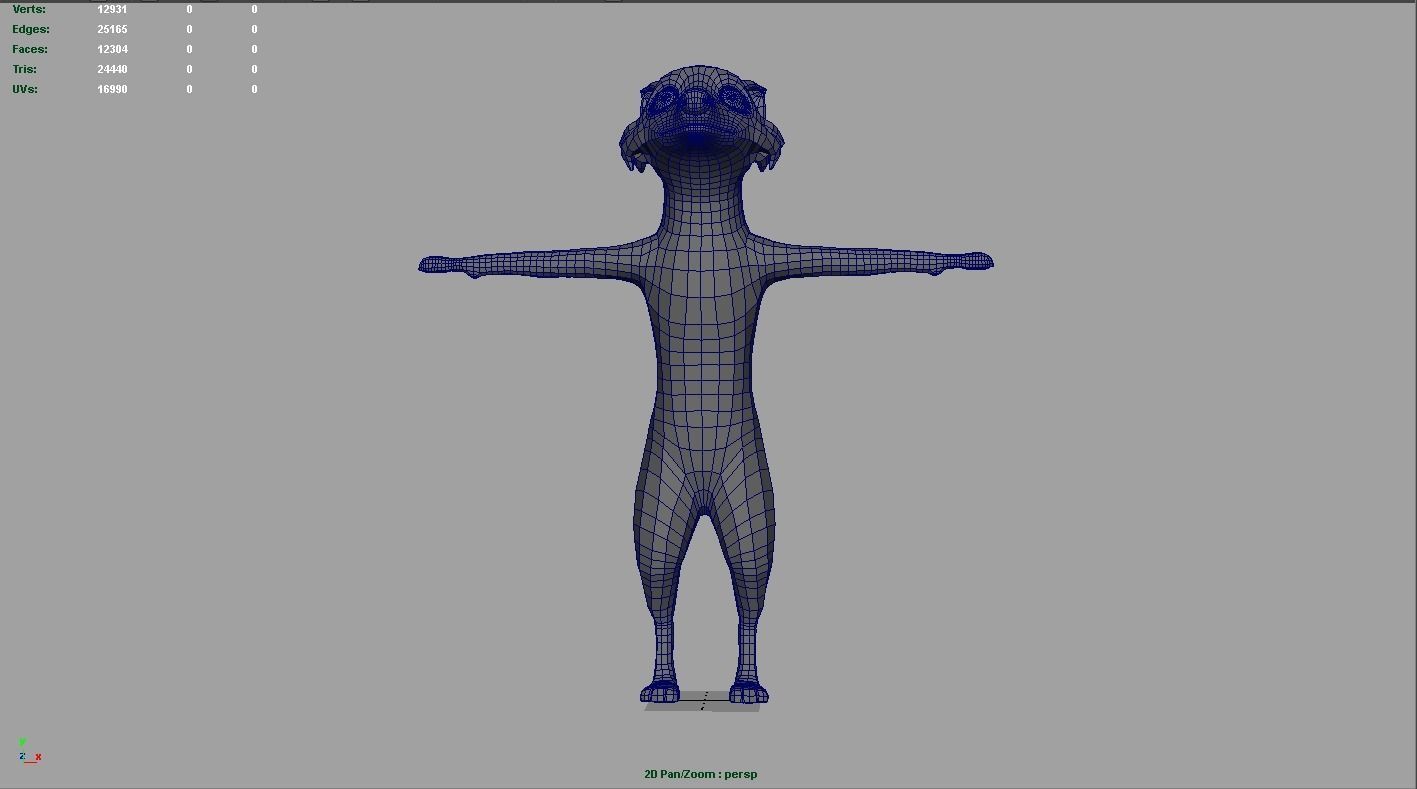Click the vertex count value 12931

pos(112,9)
